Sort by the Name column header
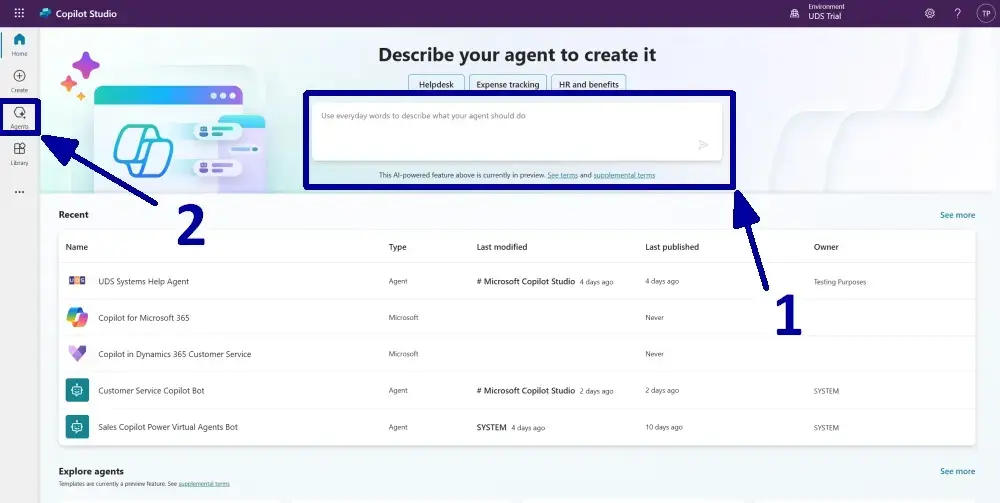1000x503 pixels. 77,247
